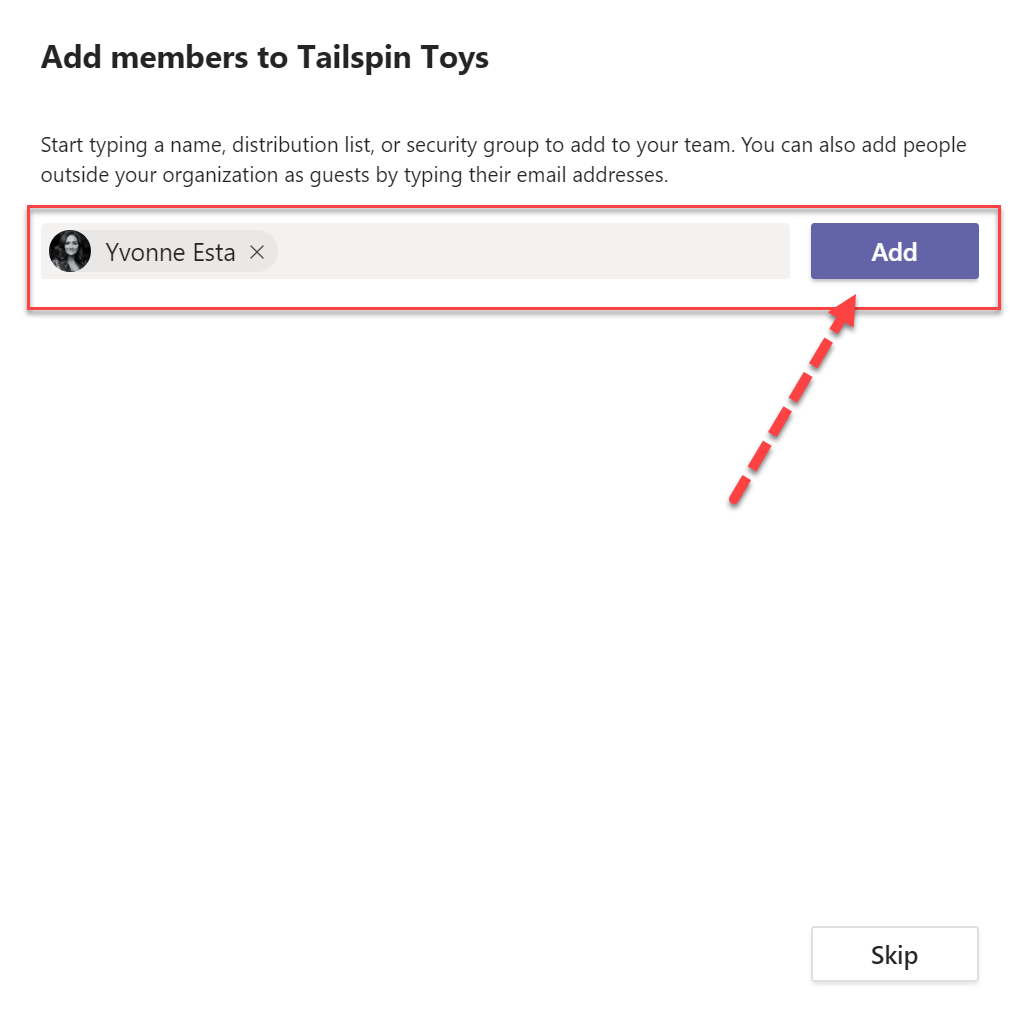This screenshot has width=1019, height=1012.
Task: Select the Yvonne Esta member chip
Action: (158, 252)
